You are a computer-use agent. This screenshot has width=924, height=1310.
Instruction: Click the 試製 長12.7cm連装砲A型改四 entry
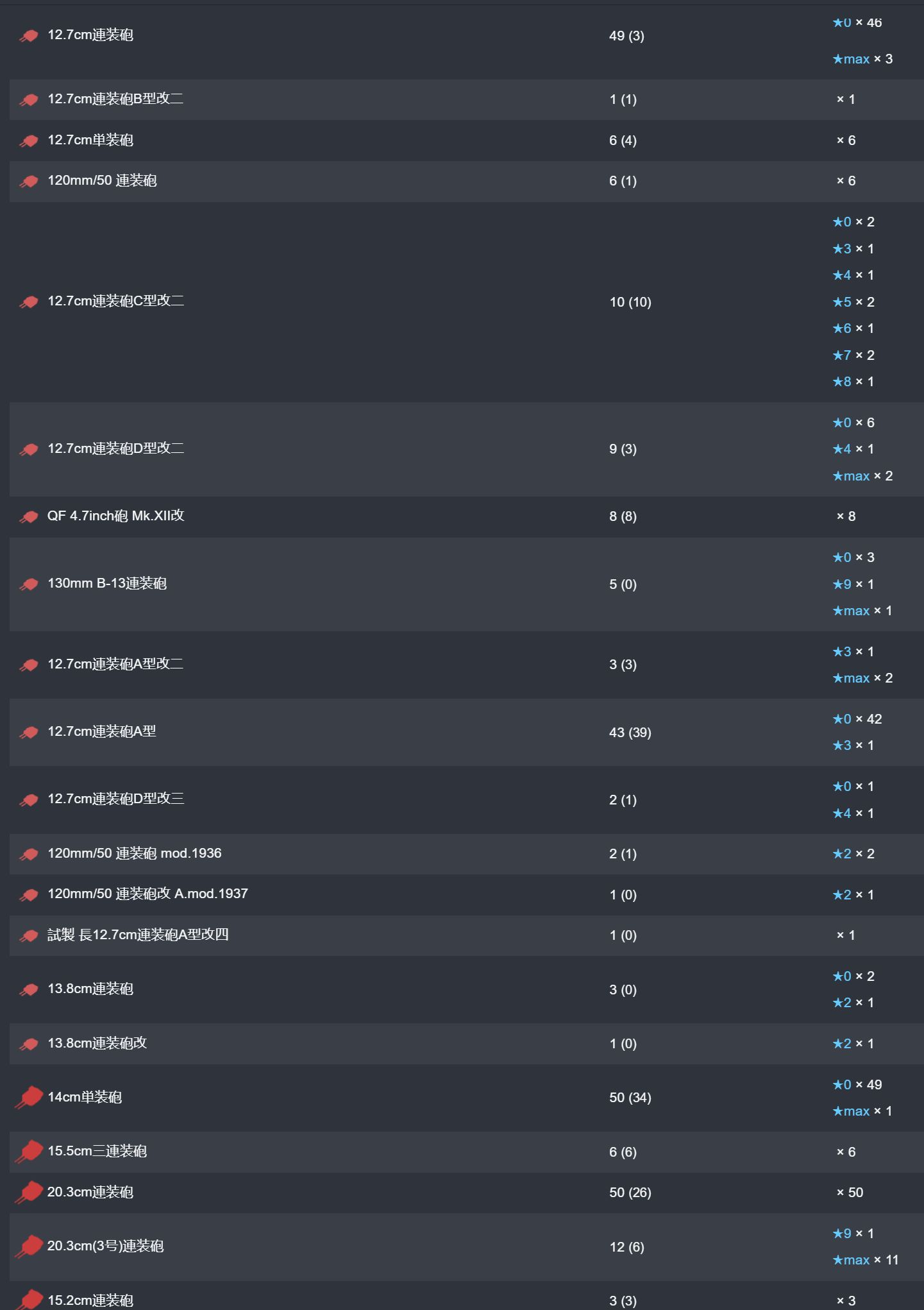pyautogui.click(x=138, y=935)
